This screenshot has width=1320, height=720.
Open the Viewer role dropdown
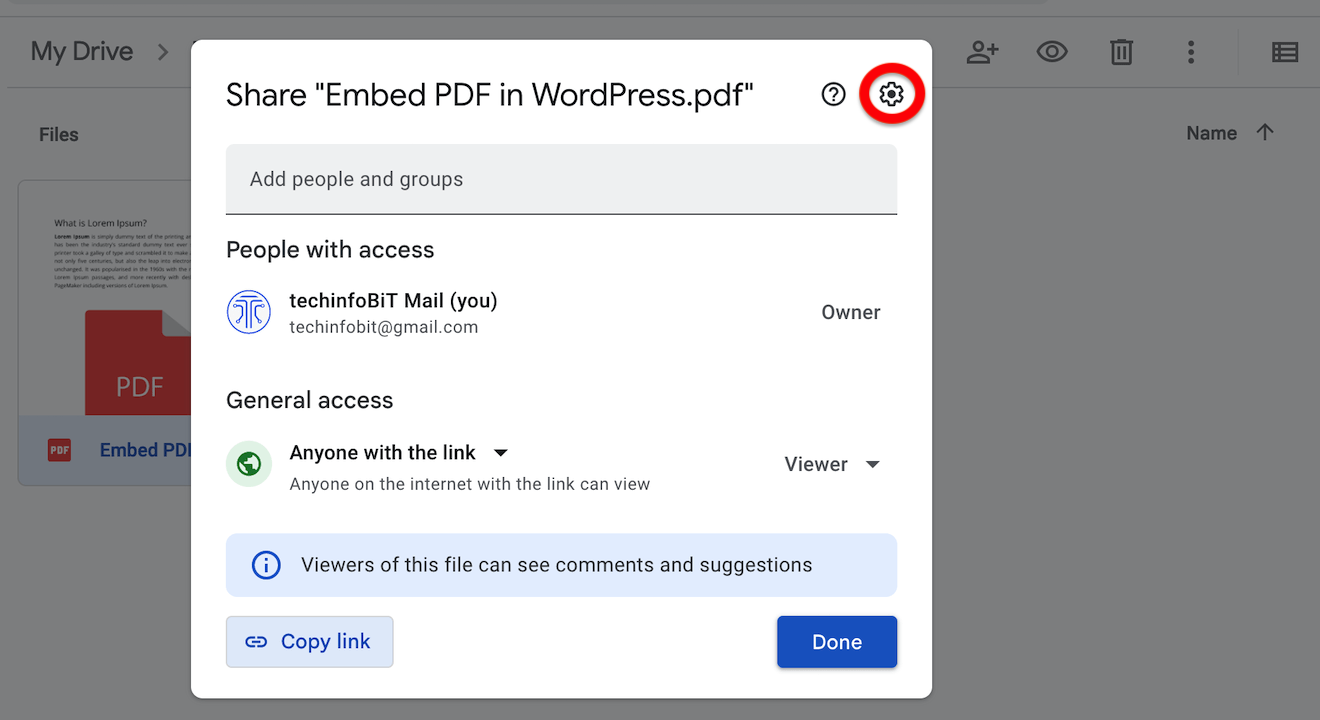(832, 464)
